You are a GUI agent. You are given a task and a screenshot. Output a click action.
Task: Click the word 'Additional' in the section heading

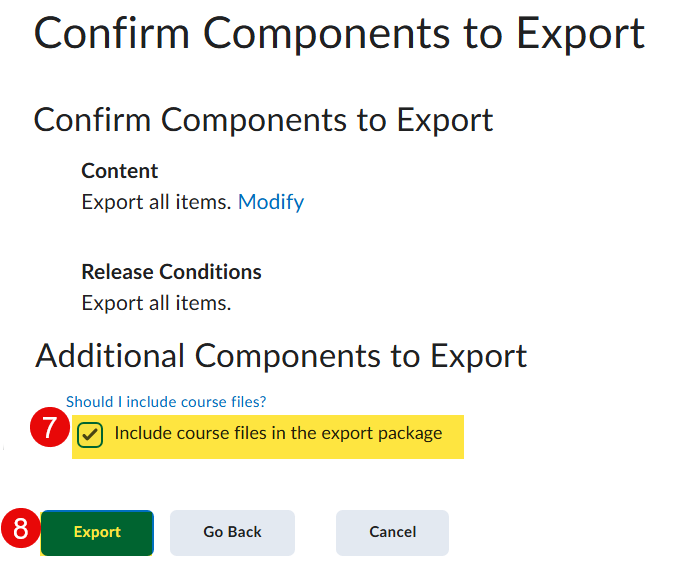110,356
